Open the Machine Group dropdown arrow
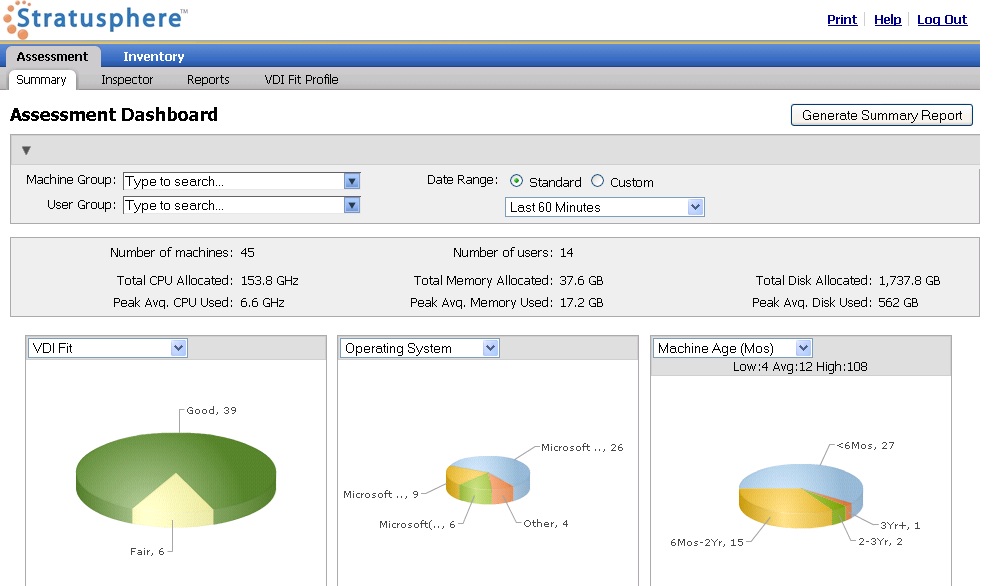 [352, 181]
